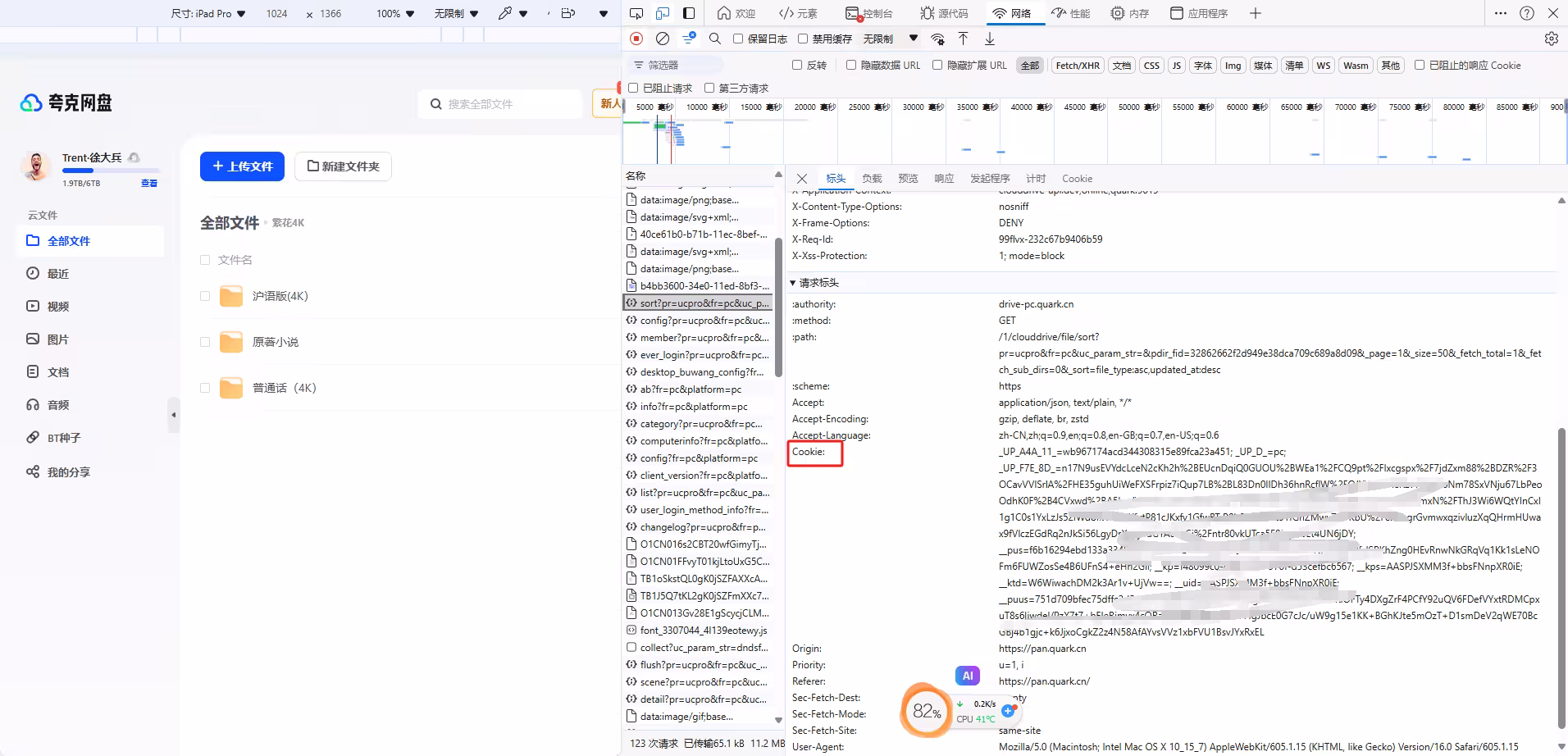Enable the 保留日志 checkbox

coord(738,39)
